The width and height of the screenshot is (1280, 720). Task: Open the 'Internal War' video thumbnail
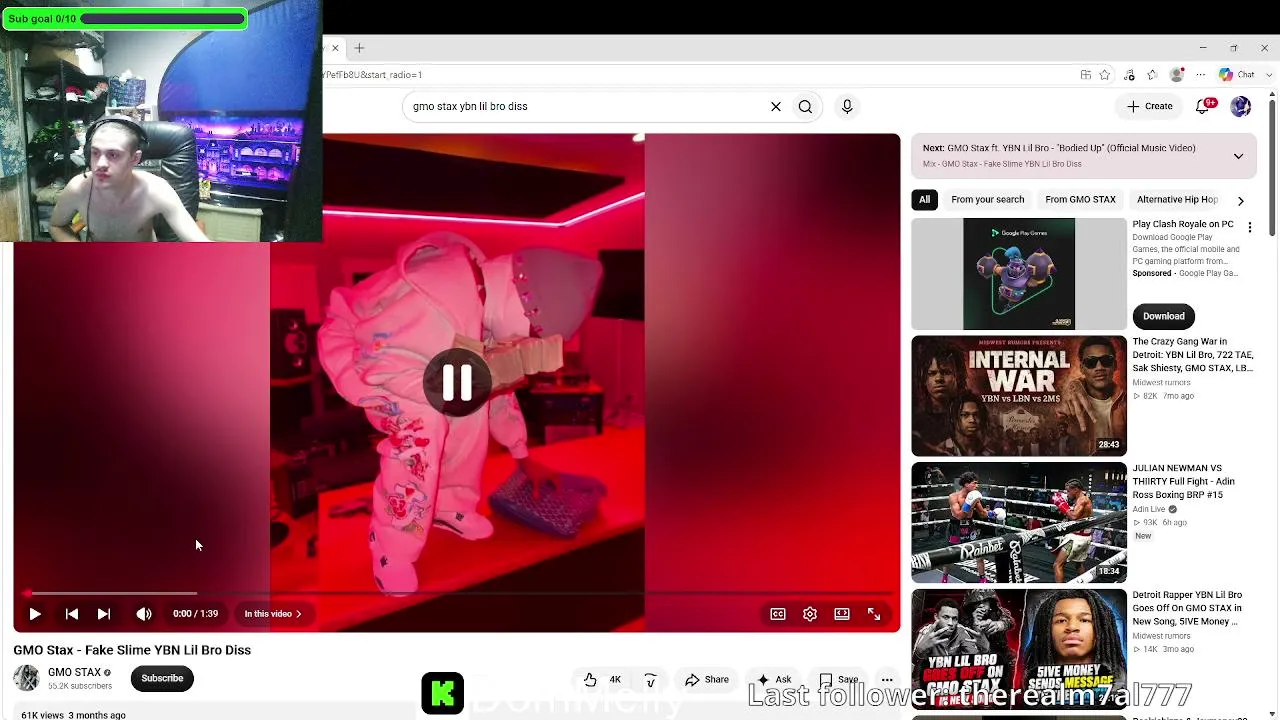1019,396
